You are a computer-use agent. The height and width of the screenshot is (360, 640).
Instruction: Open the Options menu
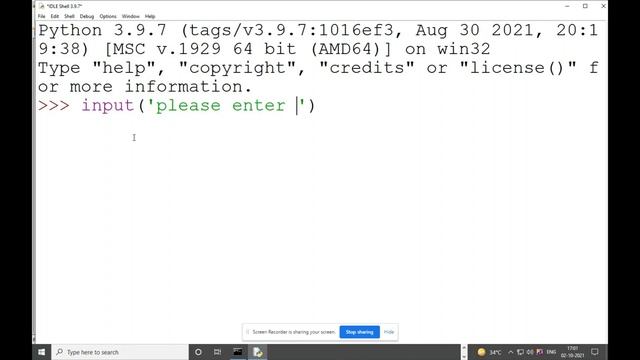click(108, 16)
